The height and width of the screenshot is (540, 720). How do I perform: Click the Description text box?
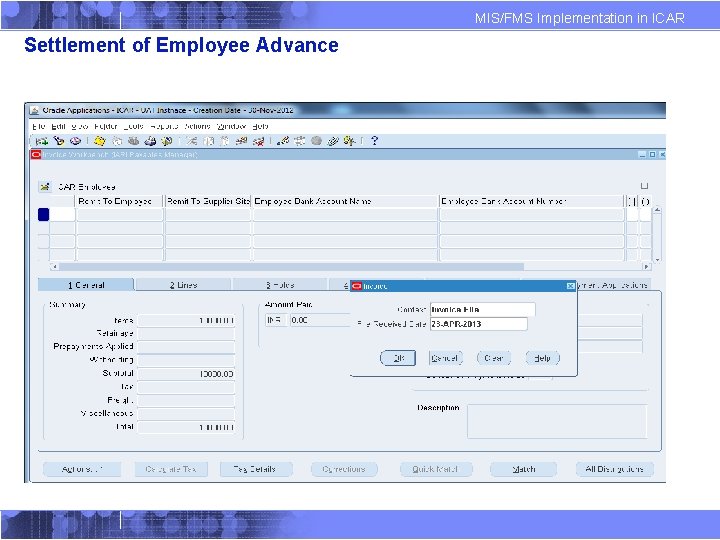557,422
